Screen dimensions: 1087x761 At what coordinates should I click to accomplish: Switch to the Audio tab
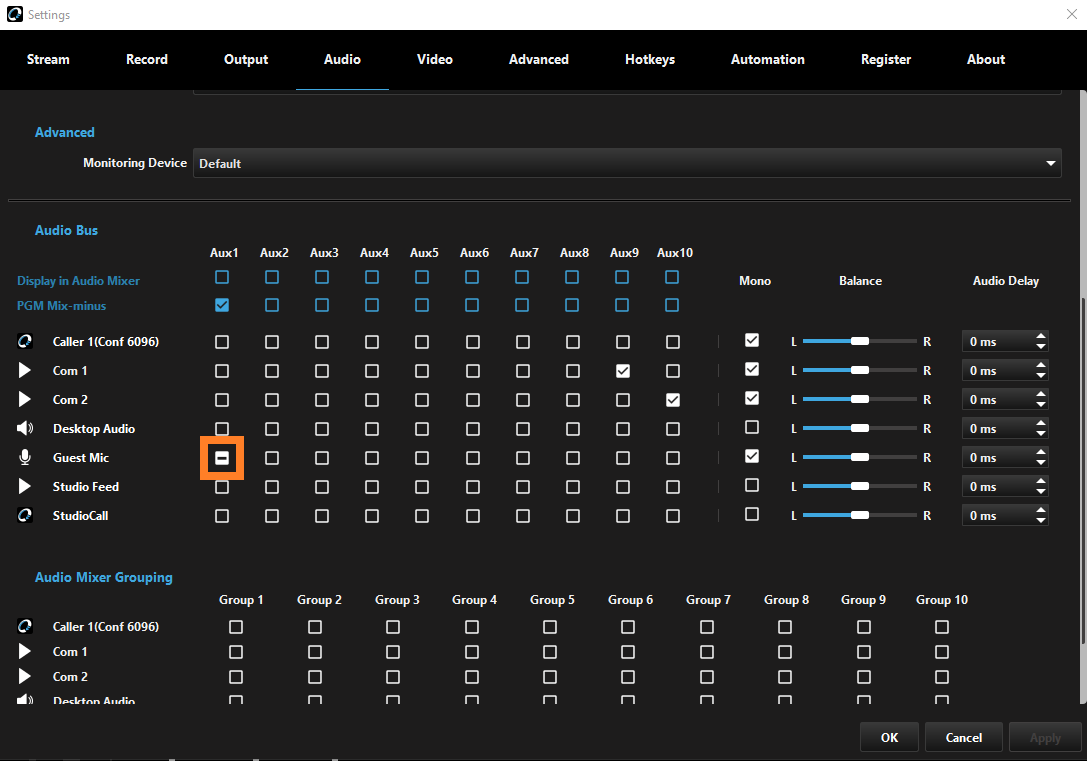point(342,60)
